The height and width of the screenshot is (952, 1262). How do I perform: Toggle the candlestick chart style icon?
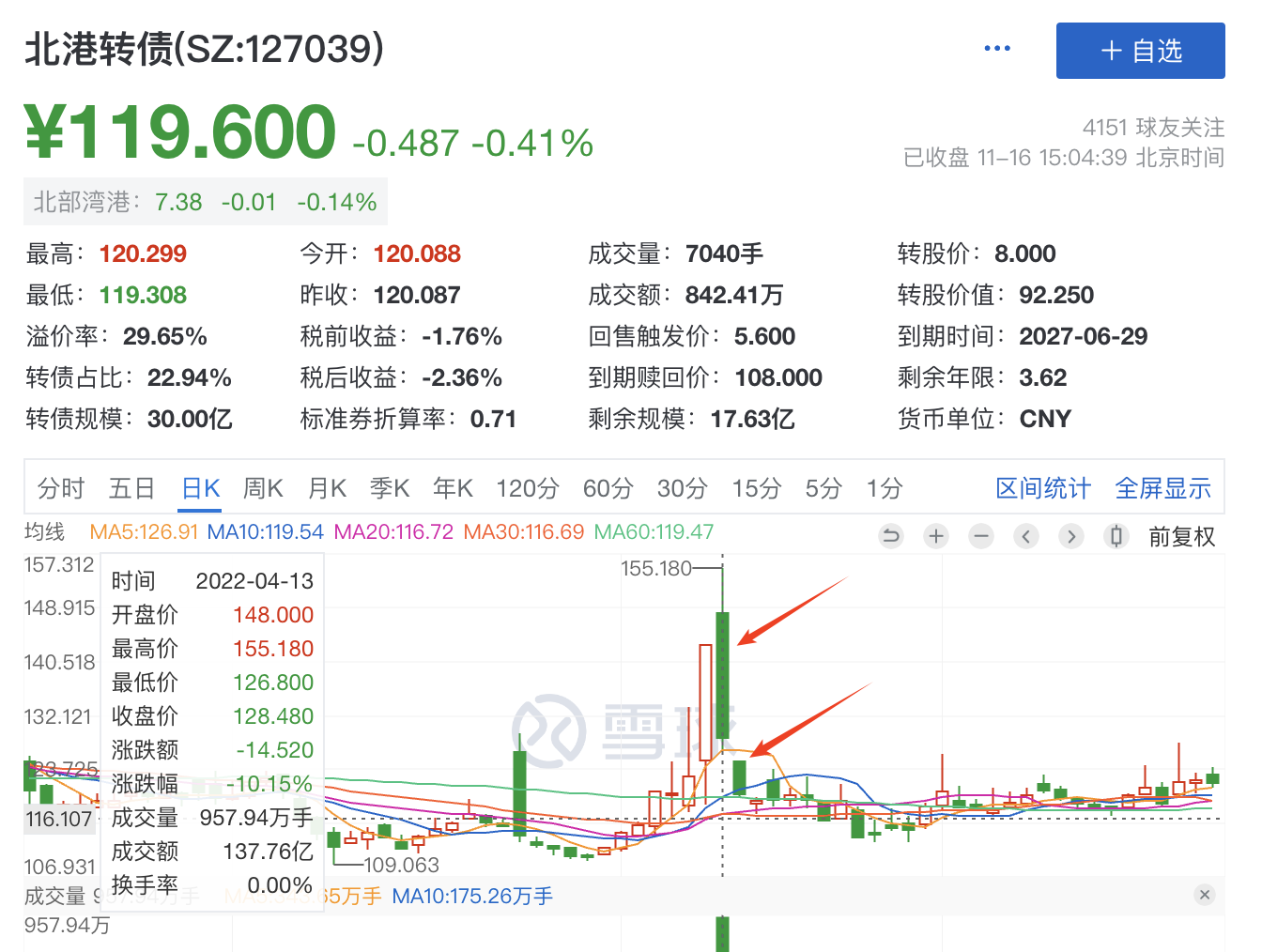click(x=1116, y=536)
